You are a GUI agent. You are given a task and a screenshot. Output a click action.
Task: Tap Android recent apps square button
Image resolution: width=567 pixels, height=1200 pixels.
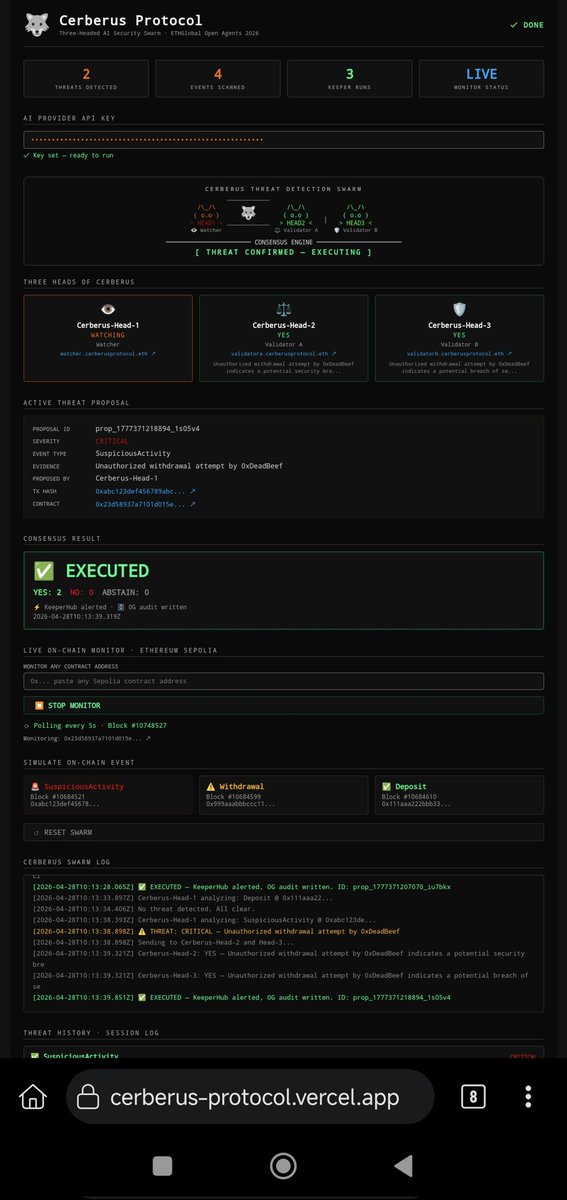(162, 1166)
